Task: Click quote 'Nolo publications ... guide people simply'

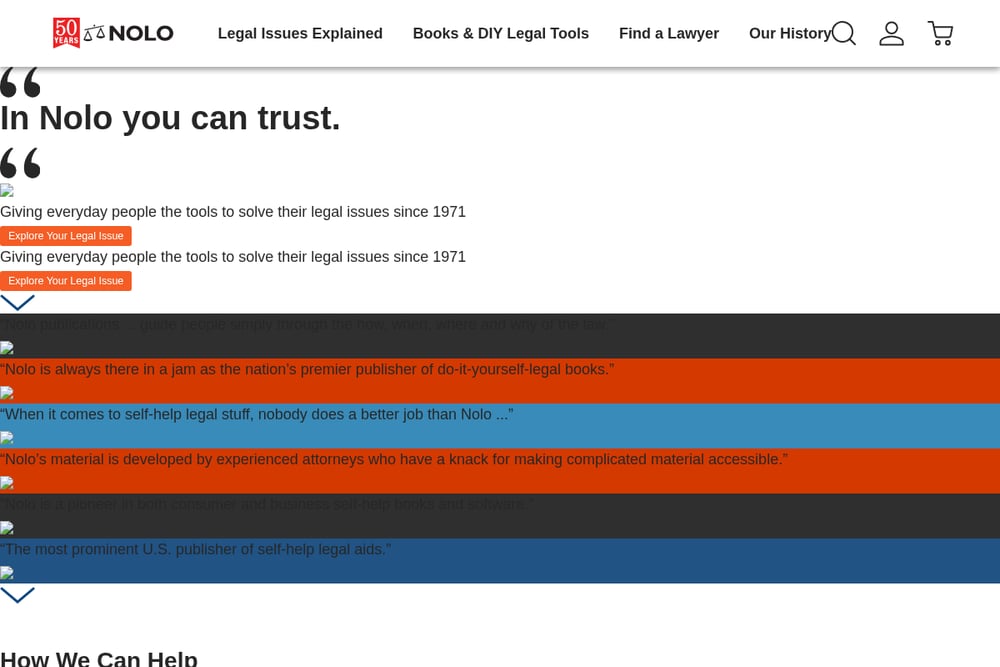Action: (304, 325)
